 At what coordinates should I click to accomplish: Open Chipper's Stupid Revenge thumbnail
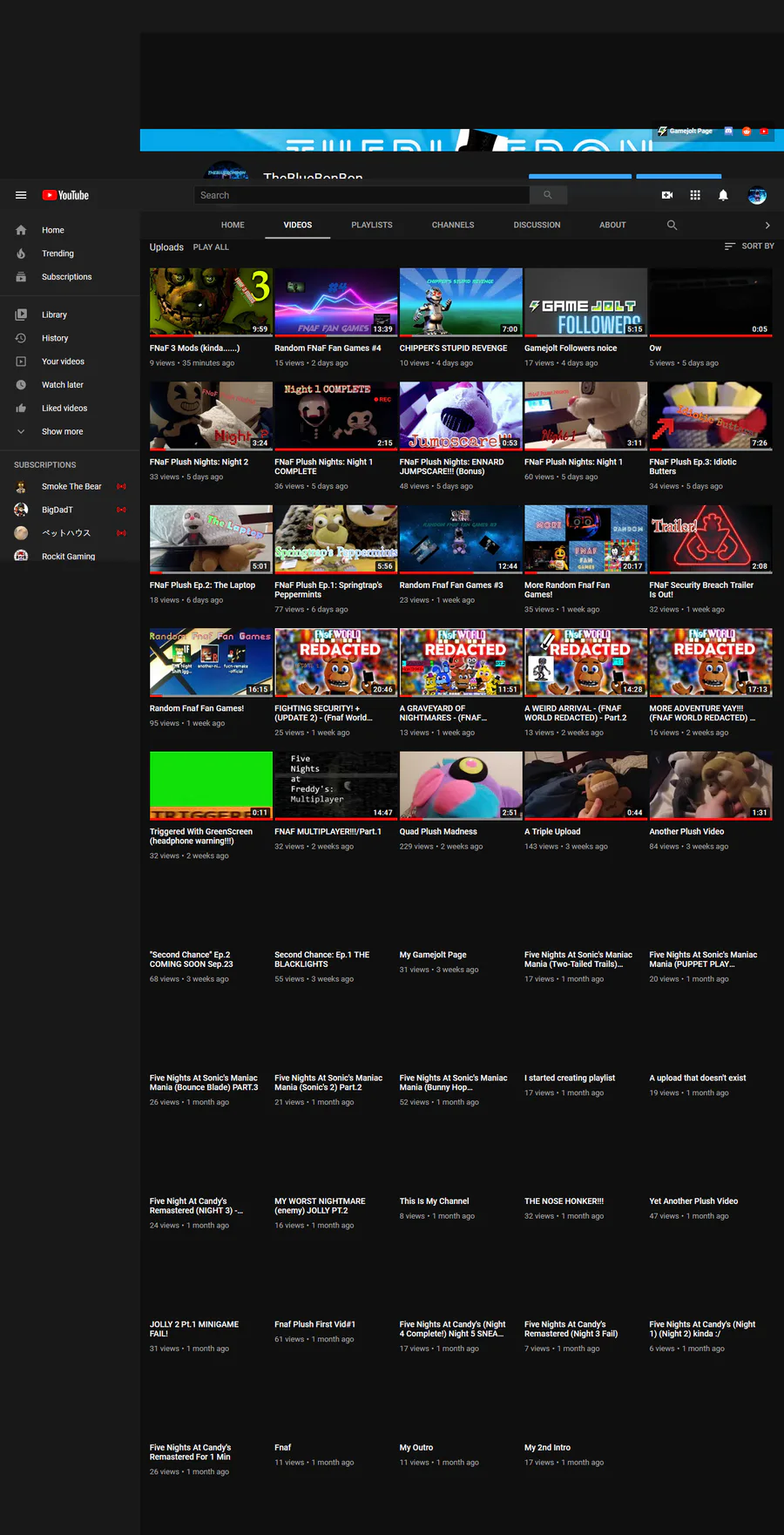click(x=461, y=302)
